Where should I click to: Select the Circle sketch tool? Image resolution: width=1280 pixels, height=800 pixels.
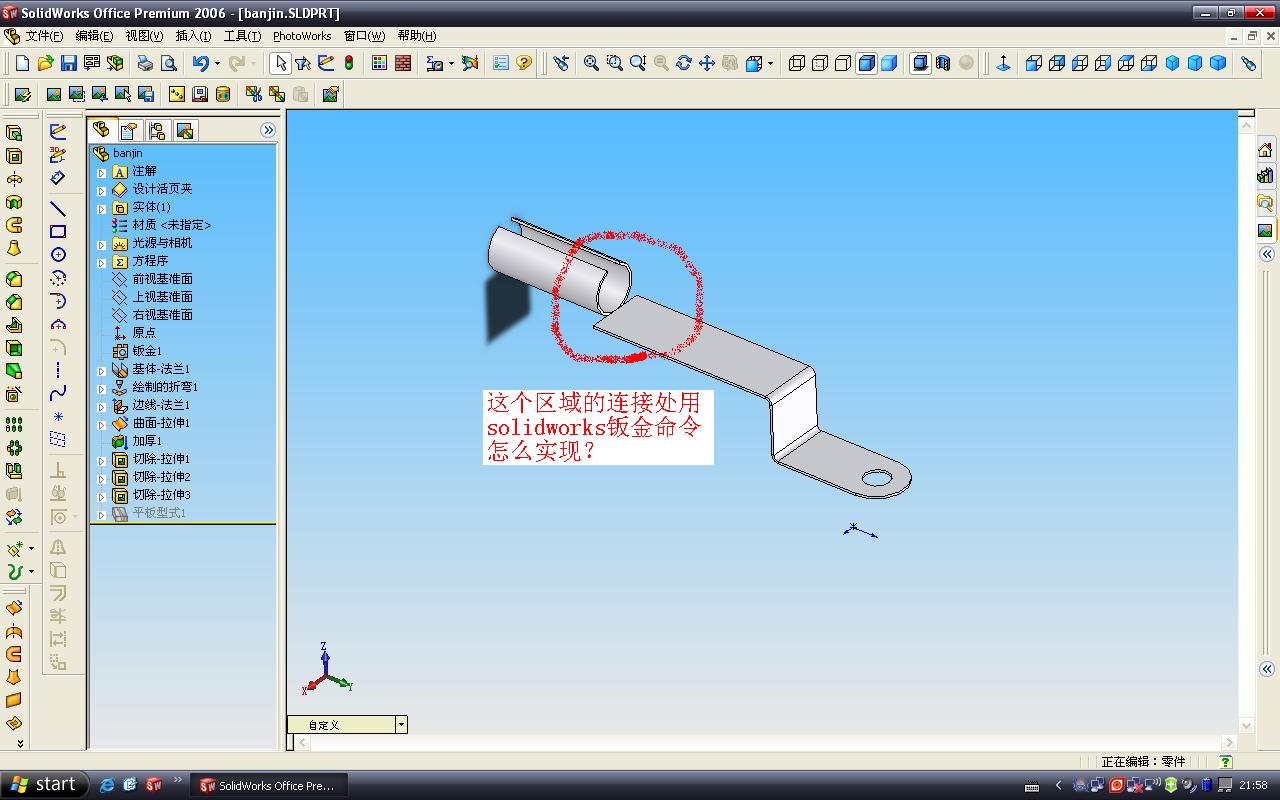point(58,255)
